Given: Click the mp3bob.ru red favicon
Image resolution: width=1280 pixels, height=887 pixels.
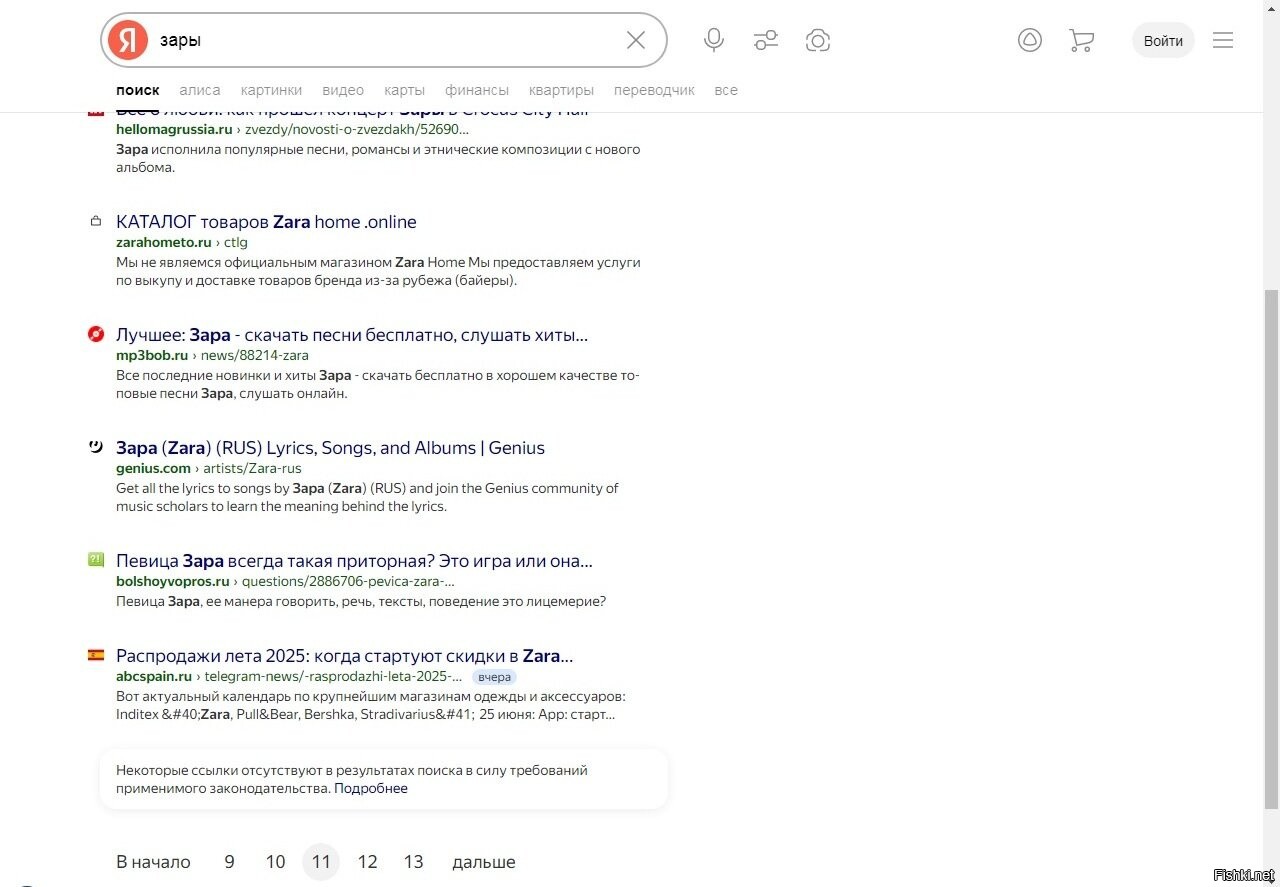Looking at the screenshot, I should (96, 334).
